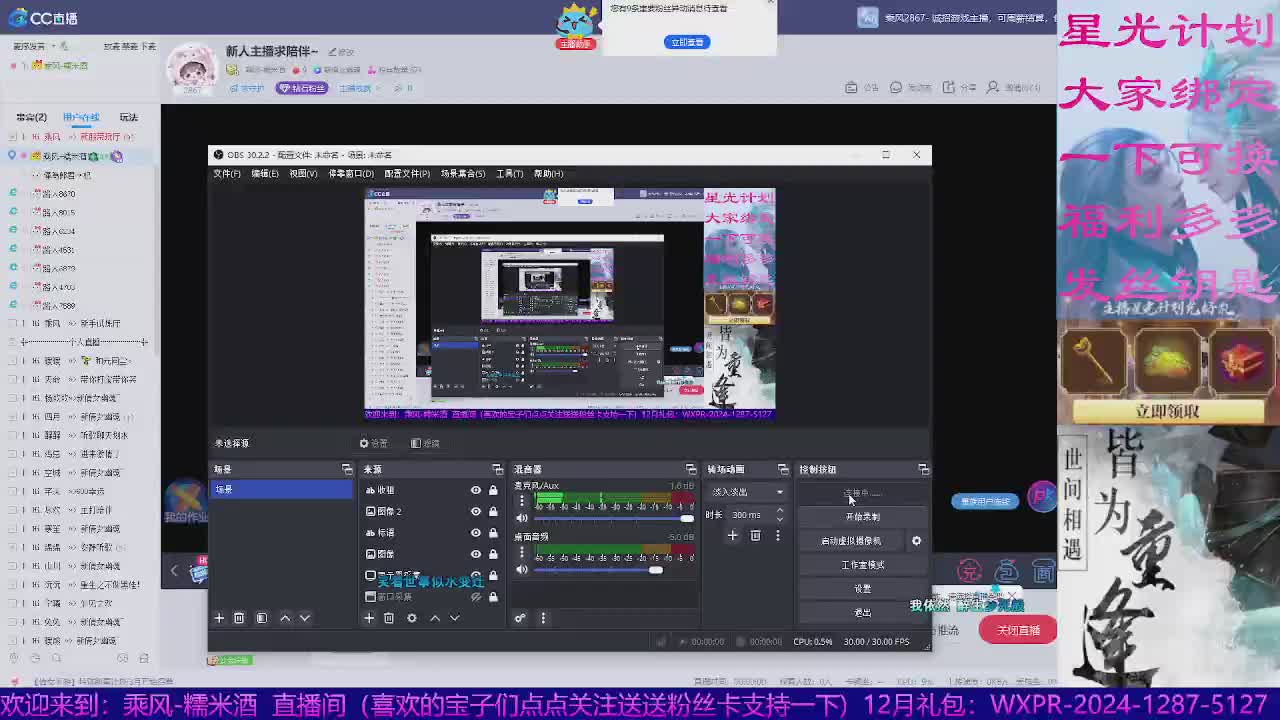
Task: Click the 工作室模式 studio mode button
Action: tap(863, 565)
